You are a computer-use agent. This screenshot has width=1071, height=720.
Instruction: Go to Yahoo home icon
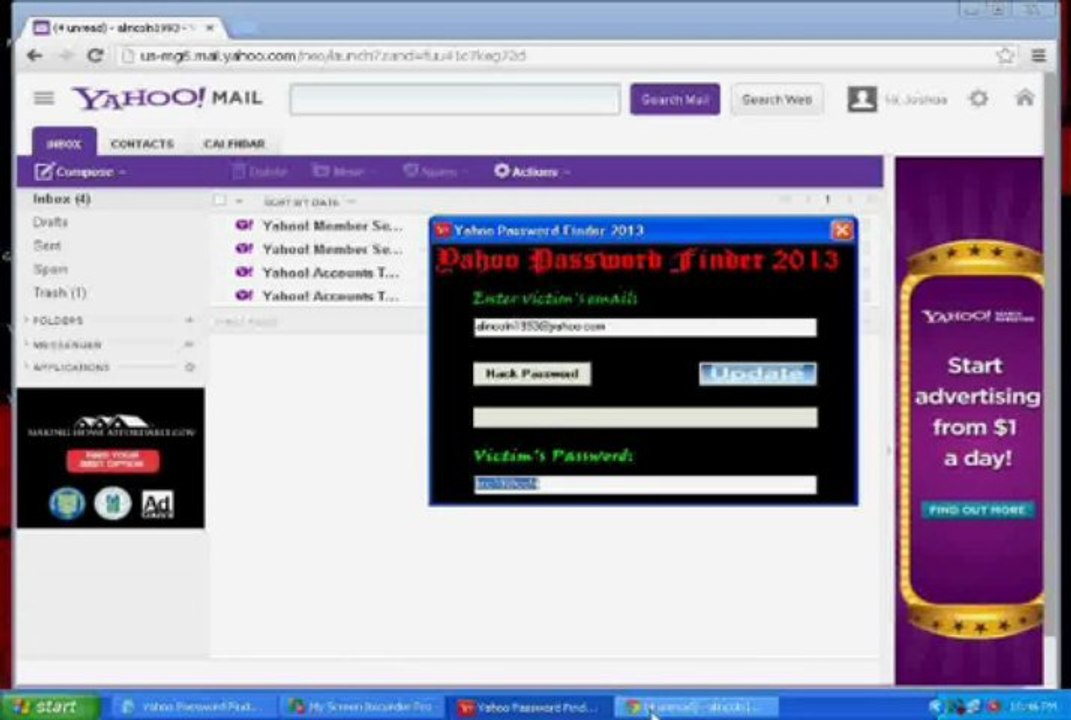pyautogui.click(x=1025, y=98)
